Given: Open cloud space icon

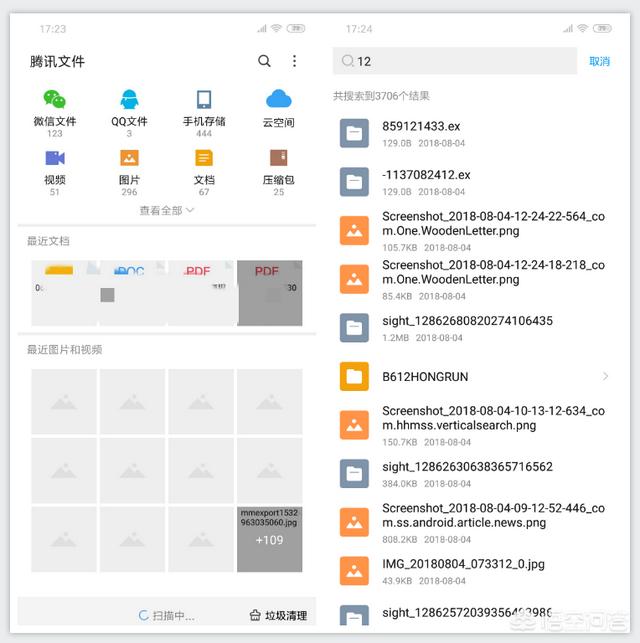Looking at the screenshot, I should (x=279, y=99).
